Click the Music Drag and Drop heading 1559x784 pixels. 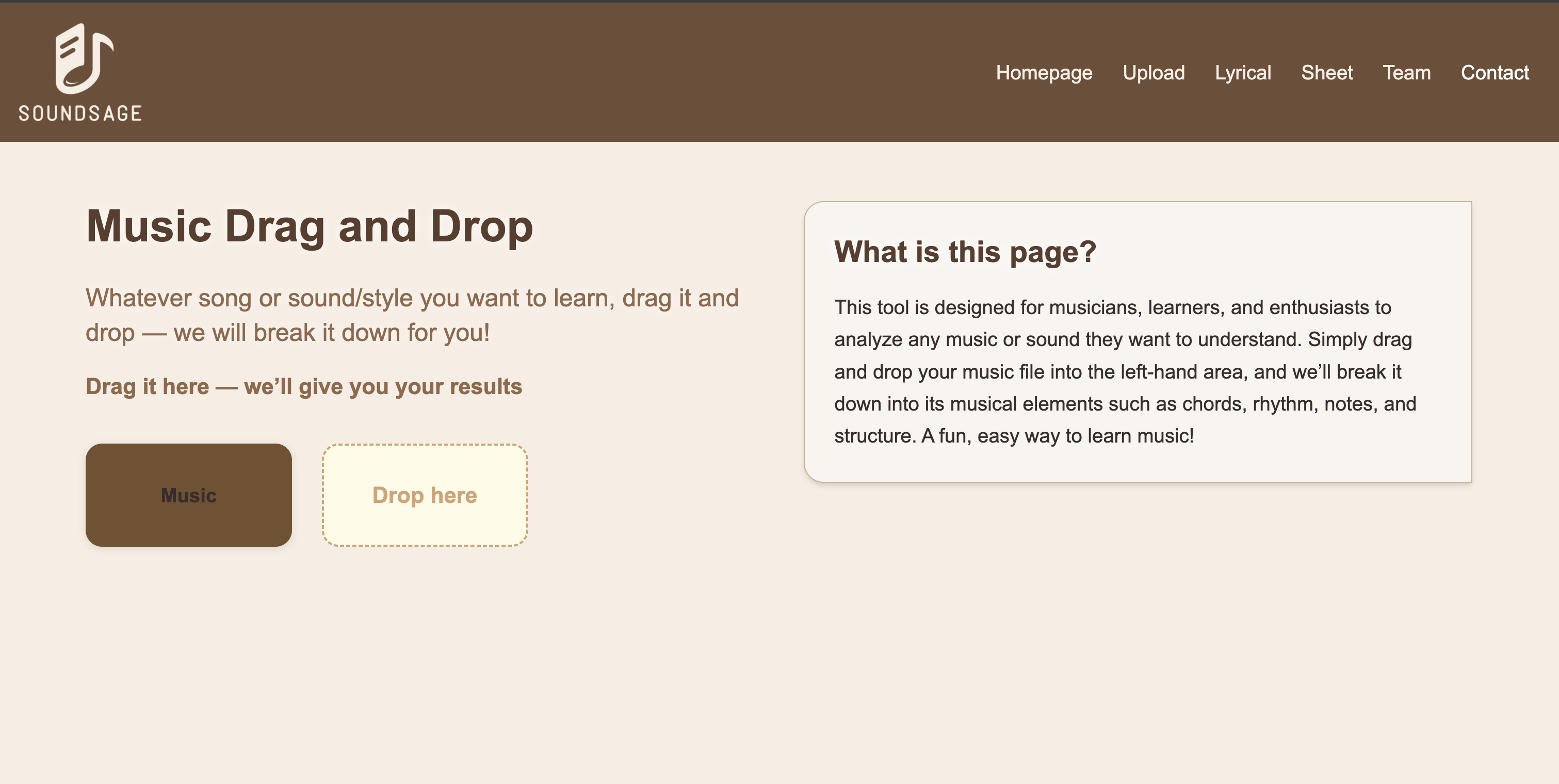pos(309,226)
